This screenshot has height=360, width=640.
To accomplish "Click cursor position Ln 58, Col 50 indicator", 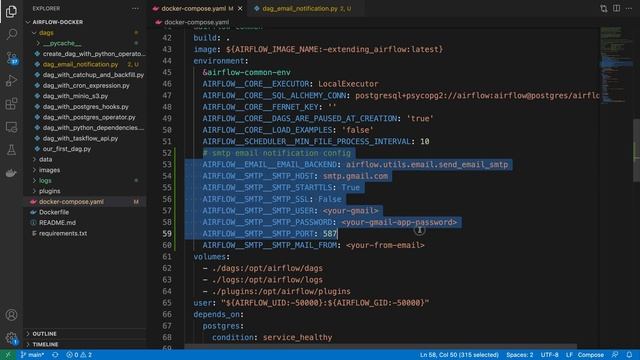I will pos(459,355).
